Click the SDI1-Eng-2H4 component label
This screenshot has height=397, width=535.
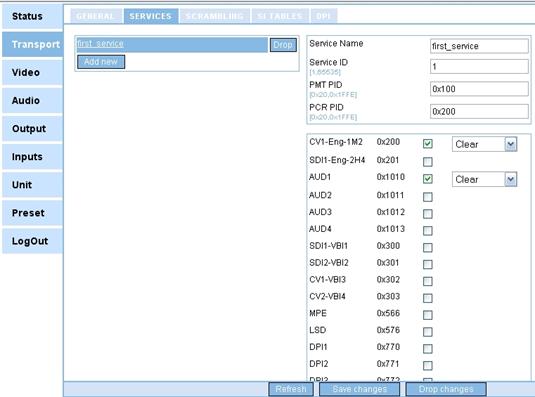(337, 160)
